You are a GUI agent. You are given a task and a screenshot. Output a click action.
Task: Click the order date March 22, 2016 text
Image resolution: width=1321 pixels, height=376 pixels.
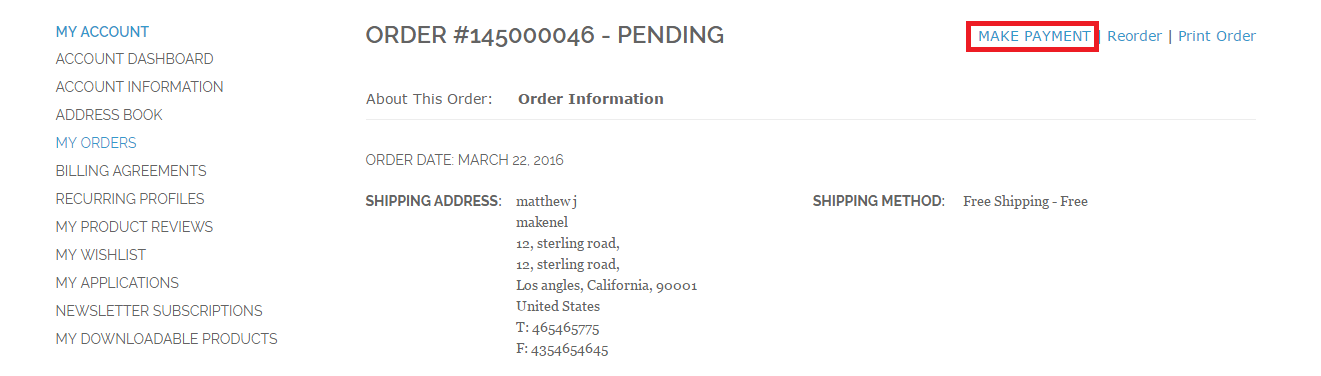pos(465,160)
